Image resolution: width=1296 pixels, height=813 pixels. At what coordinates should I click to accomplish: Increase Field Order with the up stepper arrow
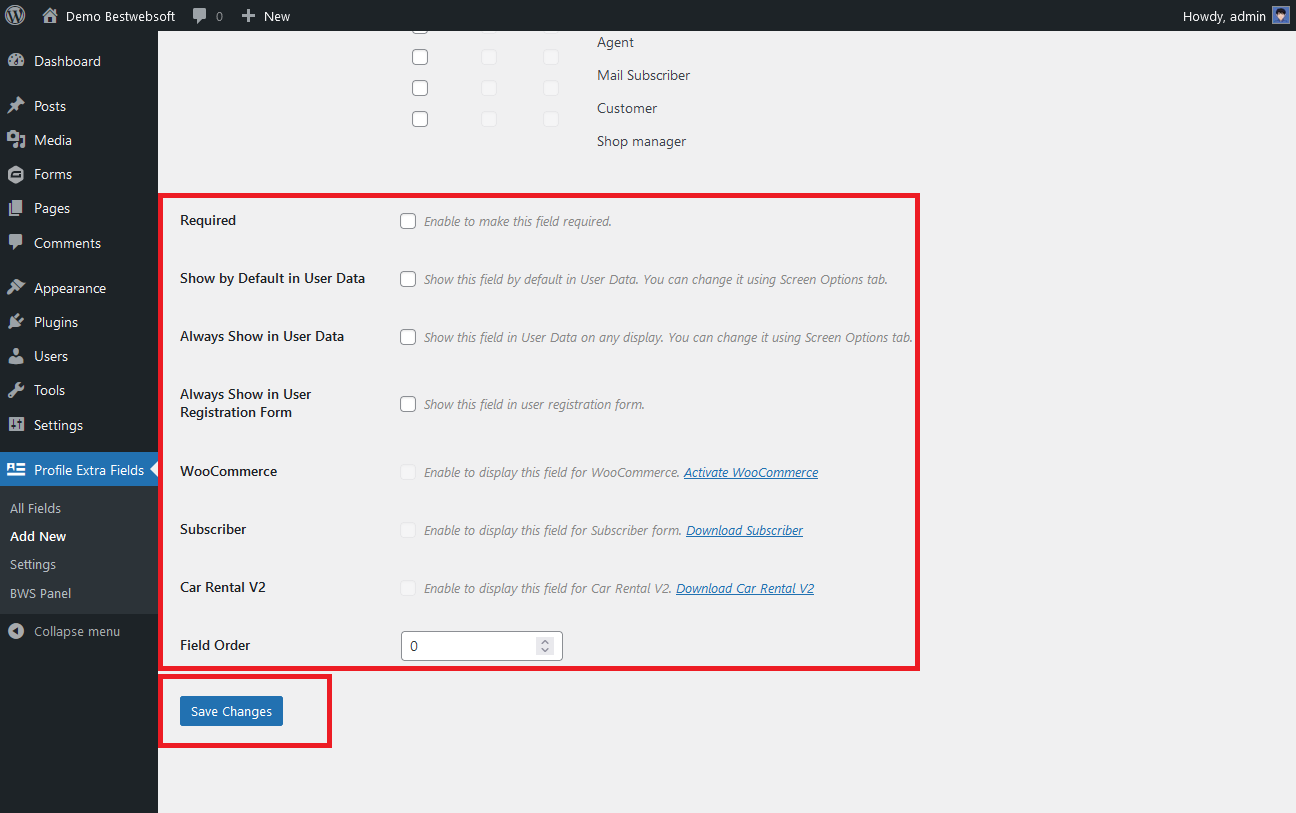tap(544, 640)
